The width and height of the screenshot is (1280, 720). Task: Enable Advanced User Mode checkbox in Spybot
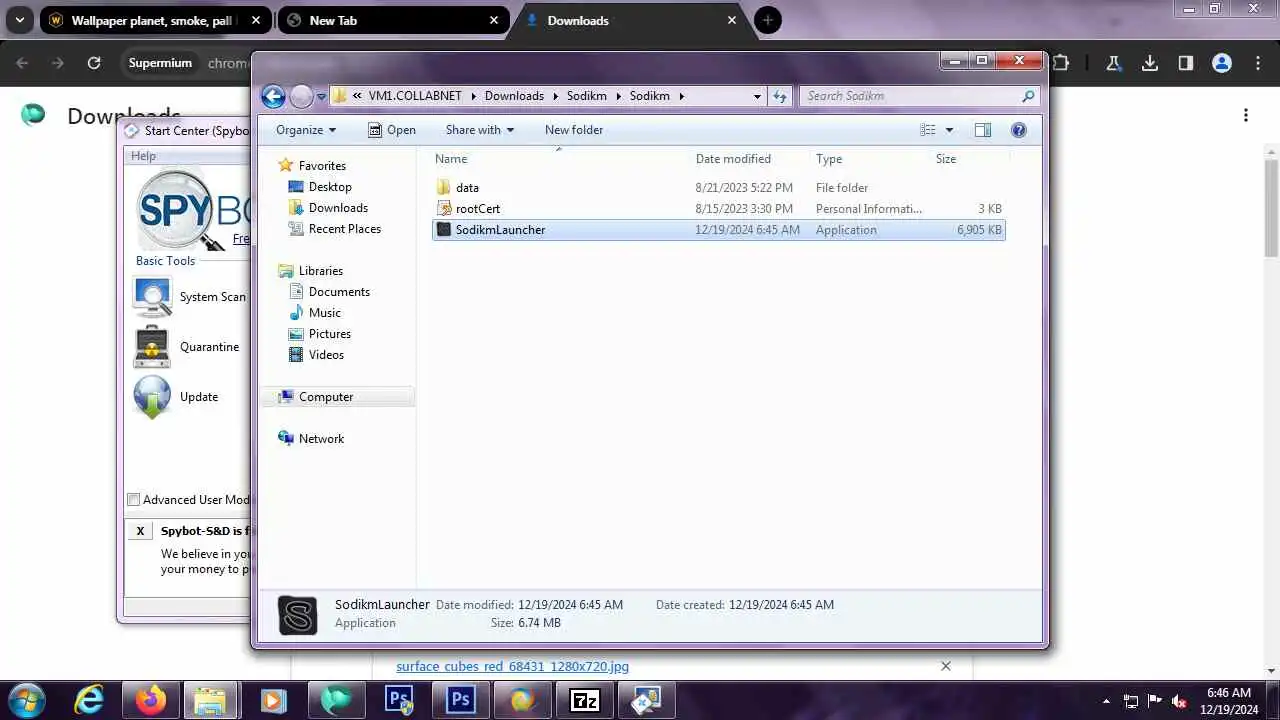134,500
